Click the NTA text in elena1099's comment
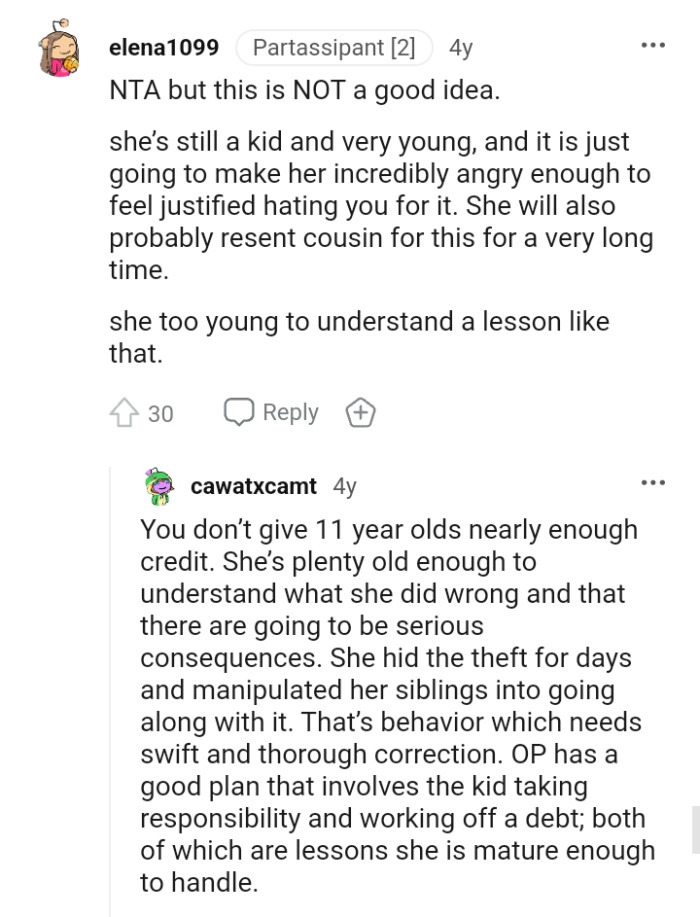Image resolution: width=700 pixels, height=917 pixels. coord(137,90)
